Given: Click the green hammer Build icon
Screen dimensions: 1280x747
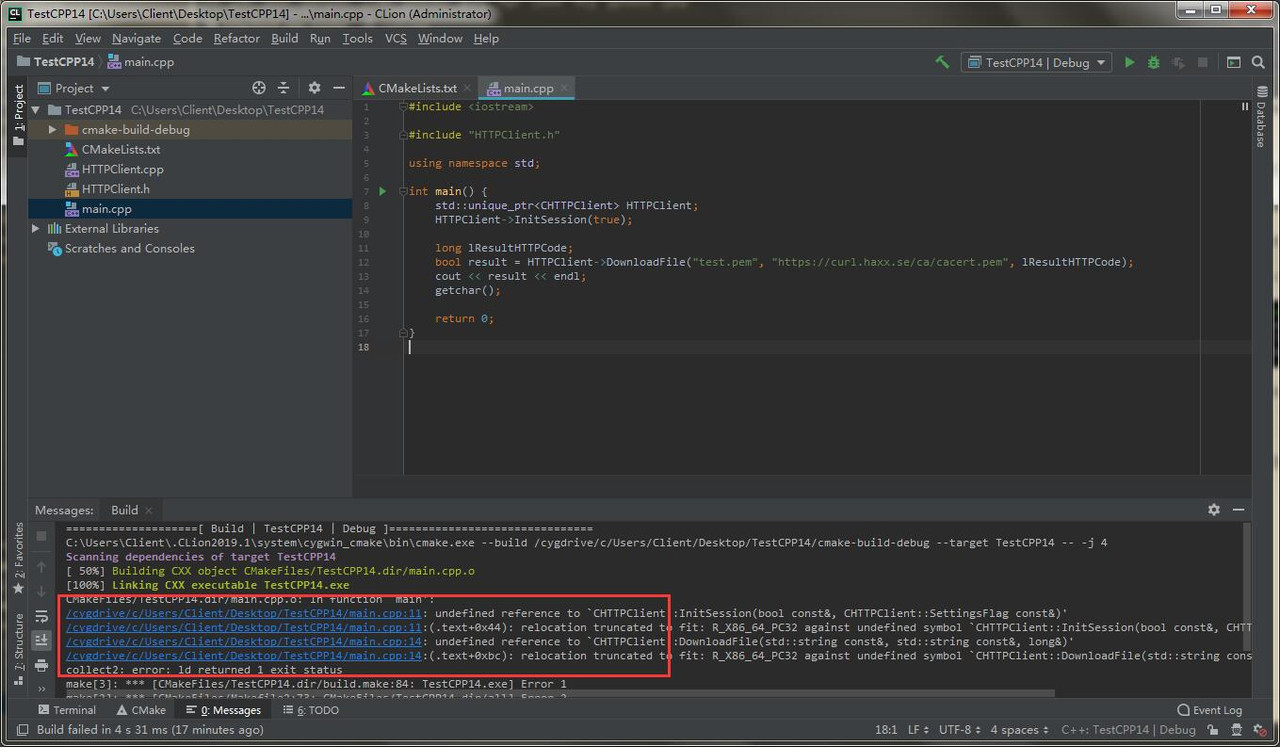Looking at the screenshot, I should (942, 62).
